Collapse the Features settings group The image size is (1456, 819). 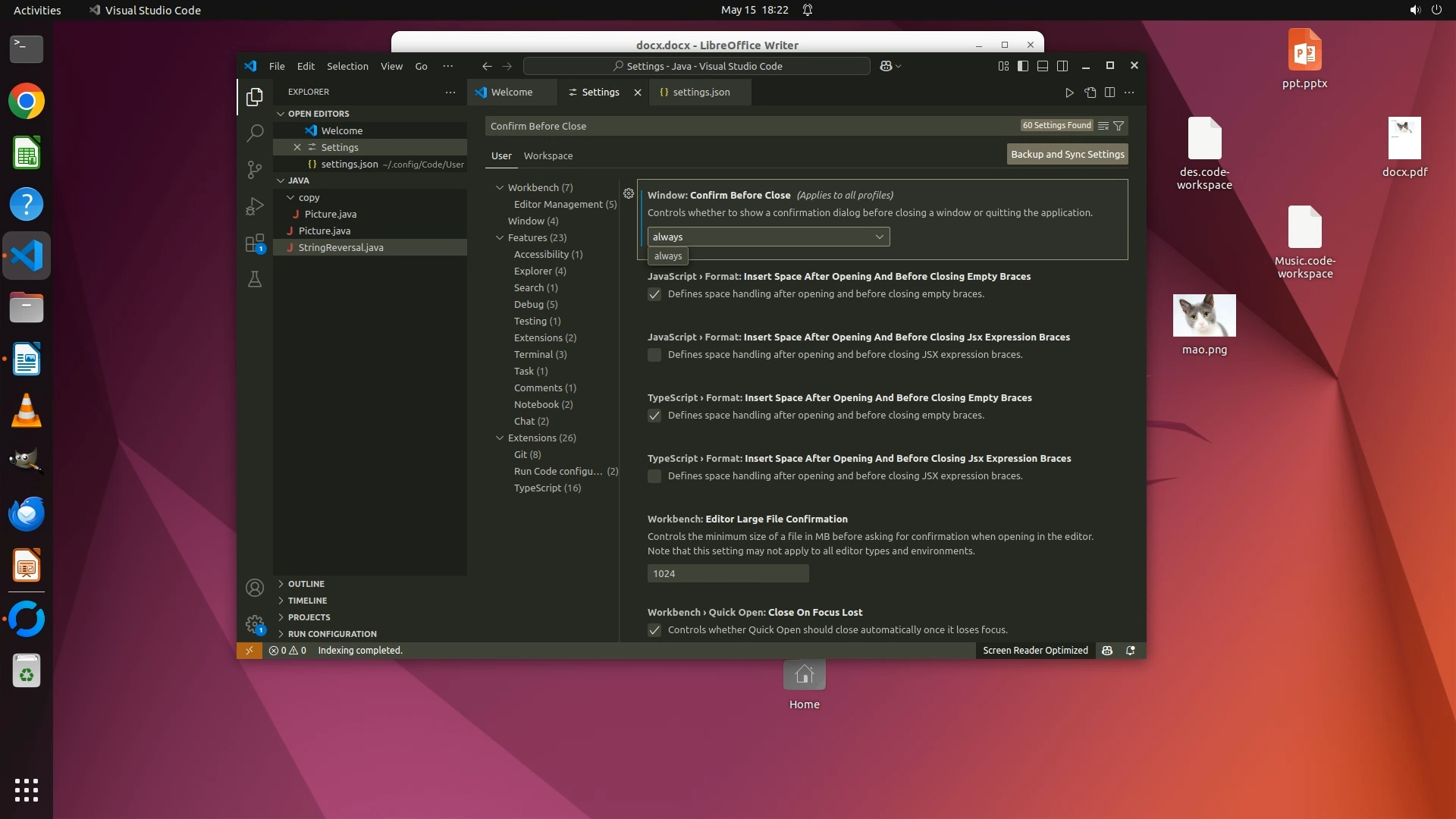pos(500,237)
